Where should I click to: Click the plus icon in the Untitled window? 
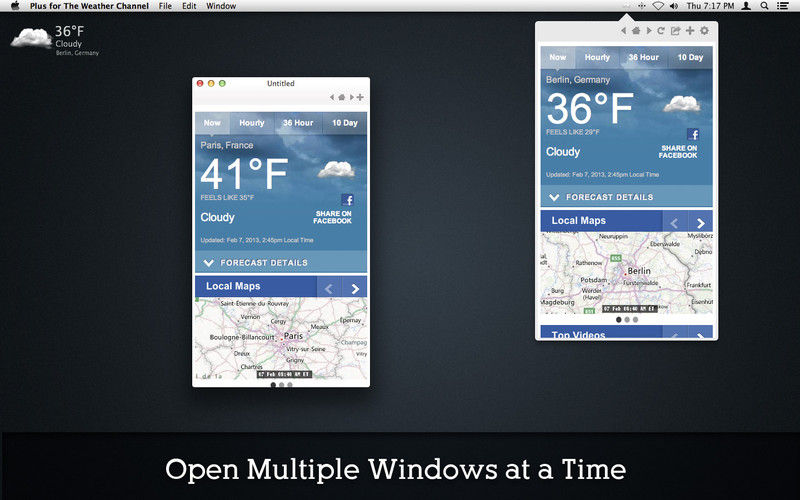point(360,97)
